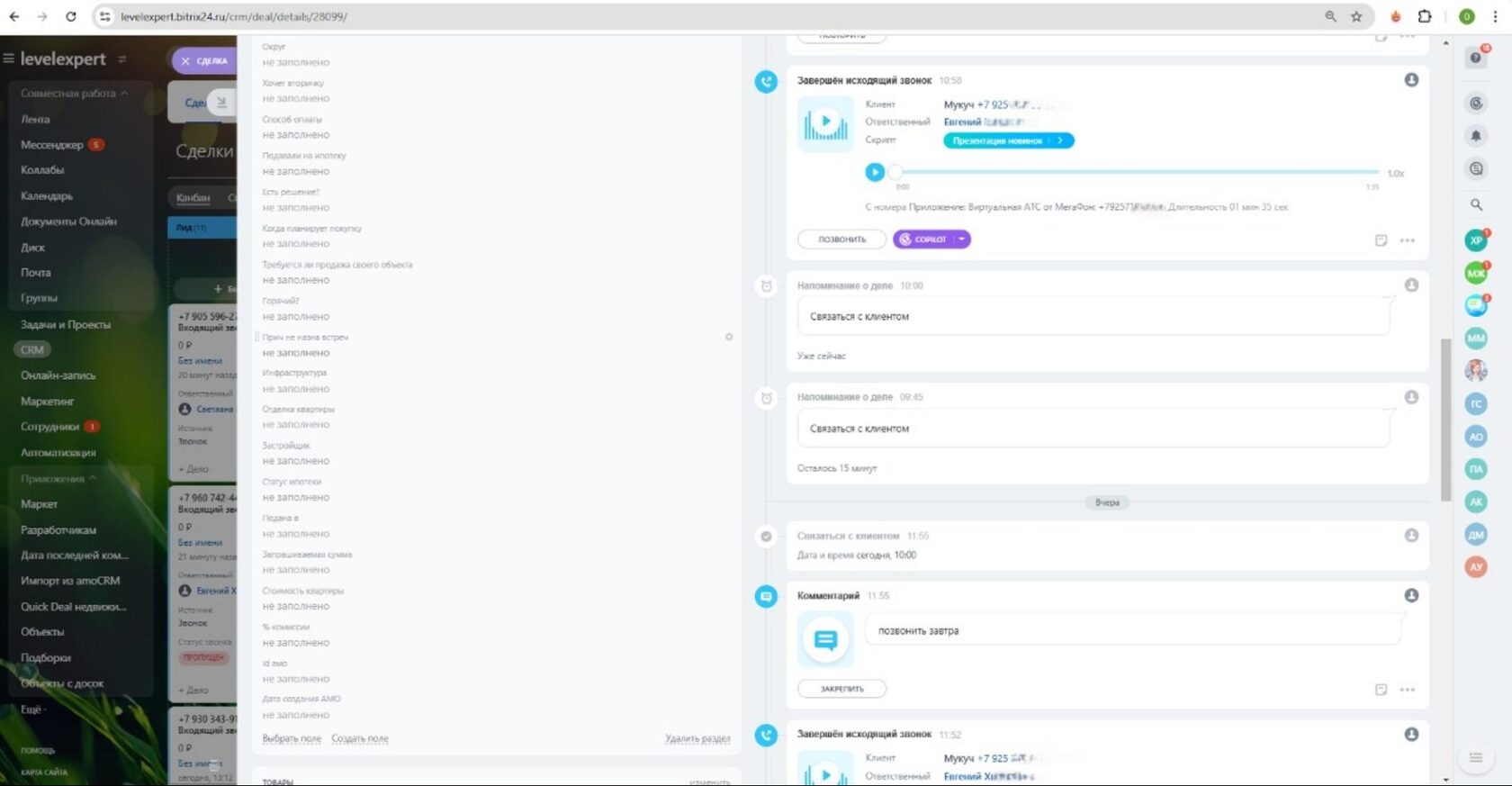This screenshot has height=786, width=1512.
Task: Click the 'Создать поле' link
Action: pyautogui.click(x=360, y=738)
